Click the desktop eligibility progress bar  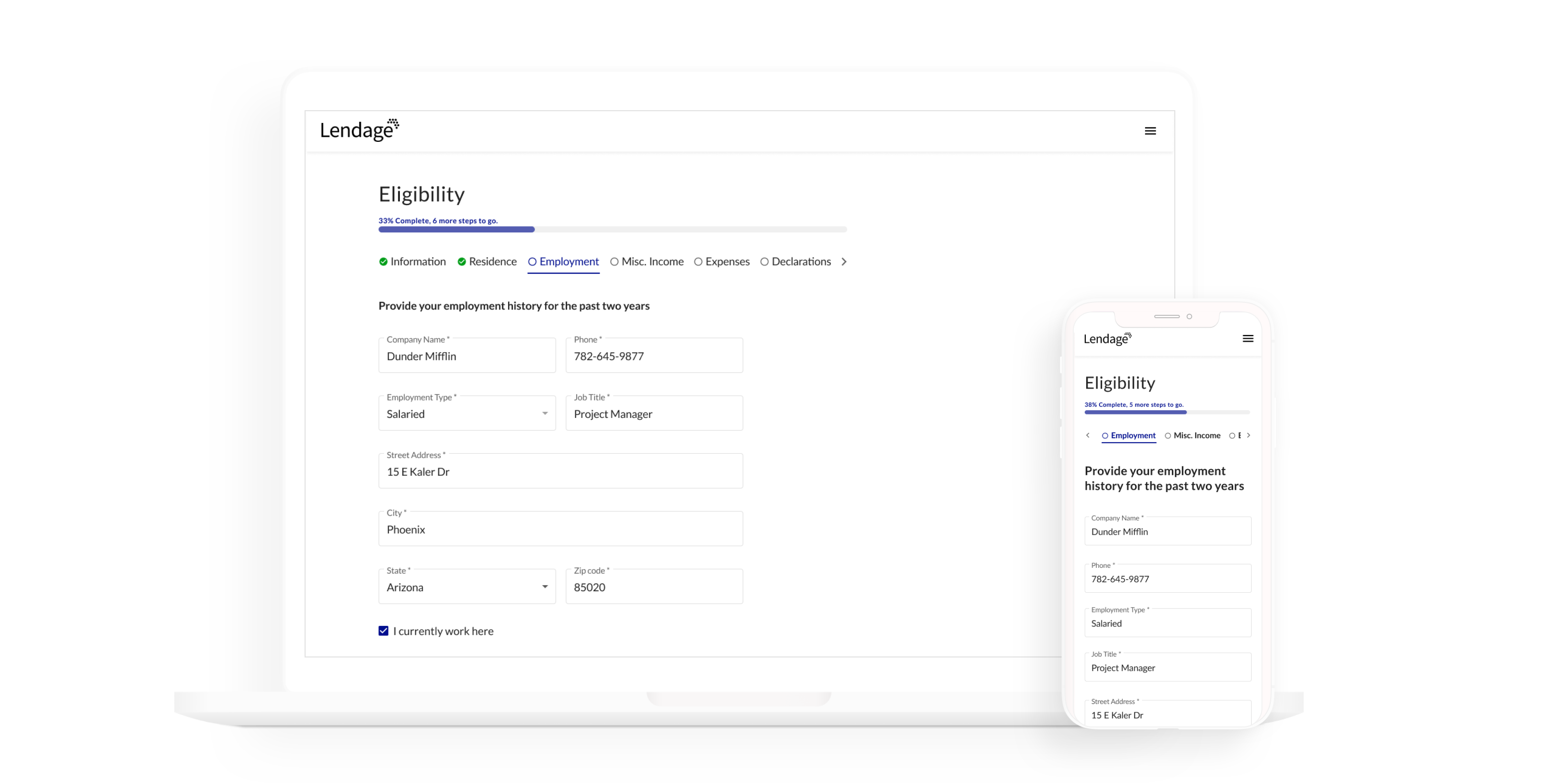[613, 230]
